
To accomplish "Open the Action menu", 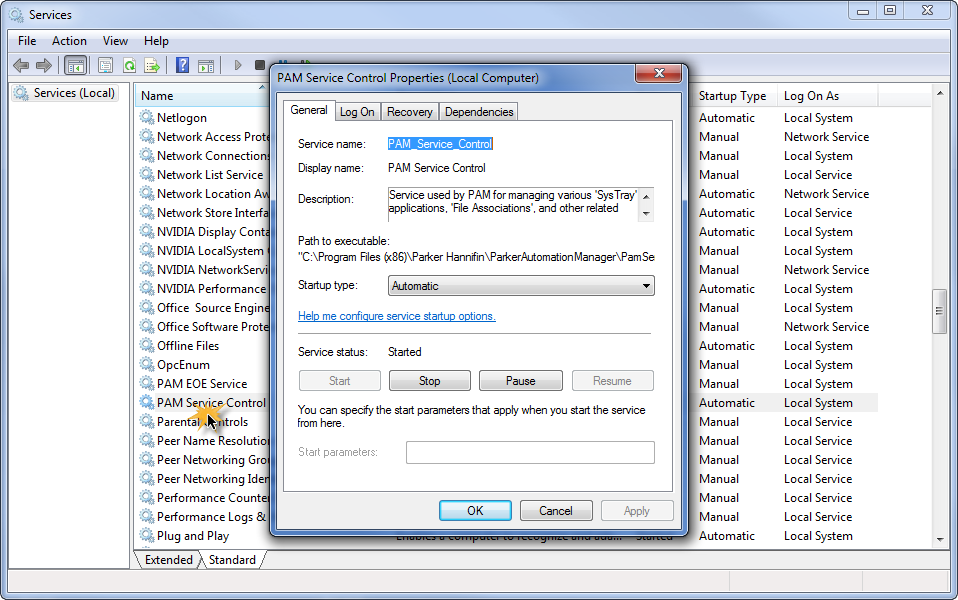I will click(x=69, y=41).
